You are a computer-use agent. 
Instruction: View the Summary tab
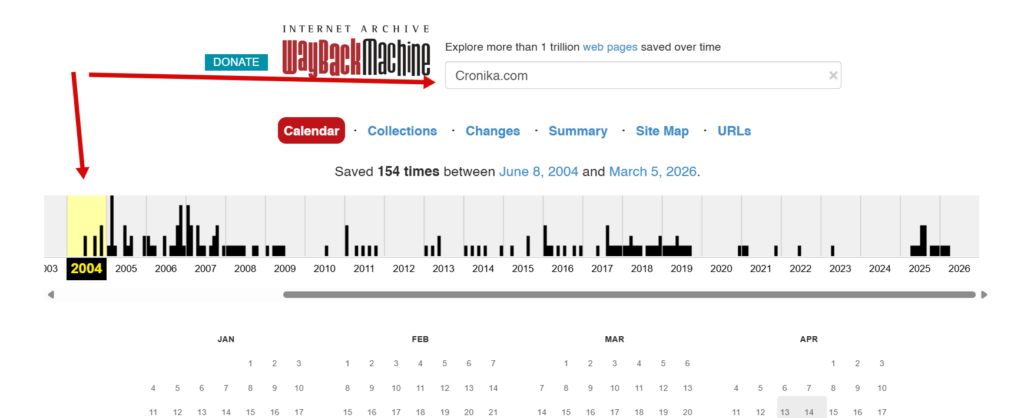(x=578, y=131)
